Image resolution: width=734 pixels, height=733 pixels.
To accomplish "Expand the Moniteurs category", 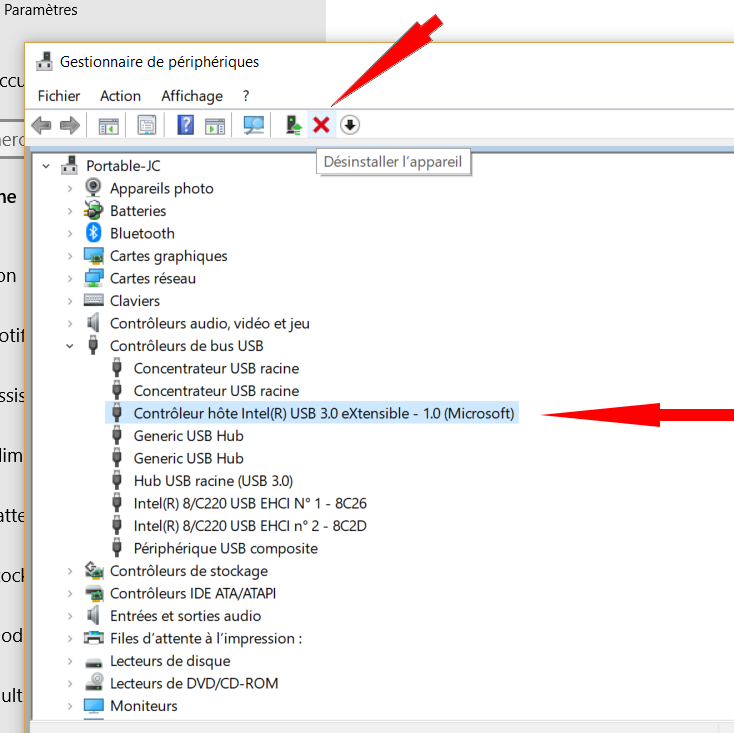I will (70, 705).
